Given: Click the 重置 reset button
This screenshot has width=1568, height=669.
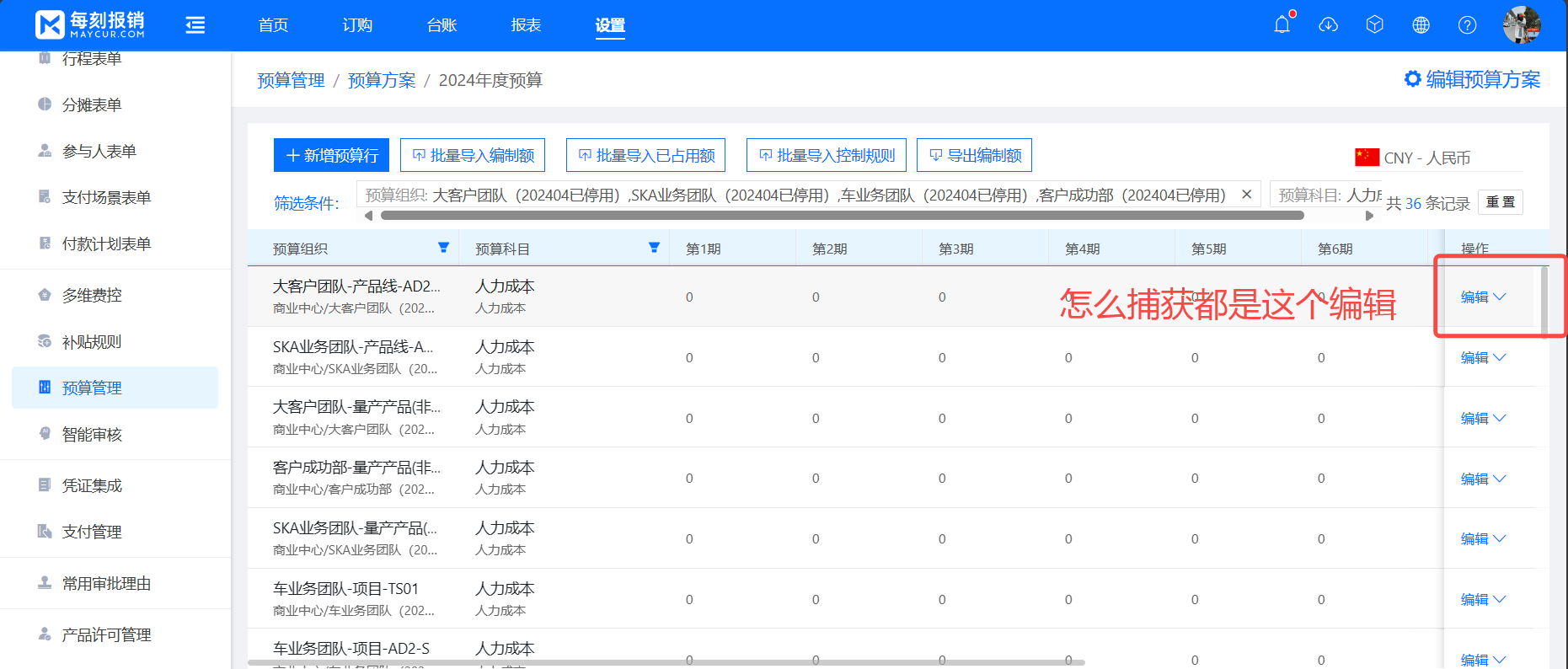Looking at the screenshot, I should pos(1500,202).
